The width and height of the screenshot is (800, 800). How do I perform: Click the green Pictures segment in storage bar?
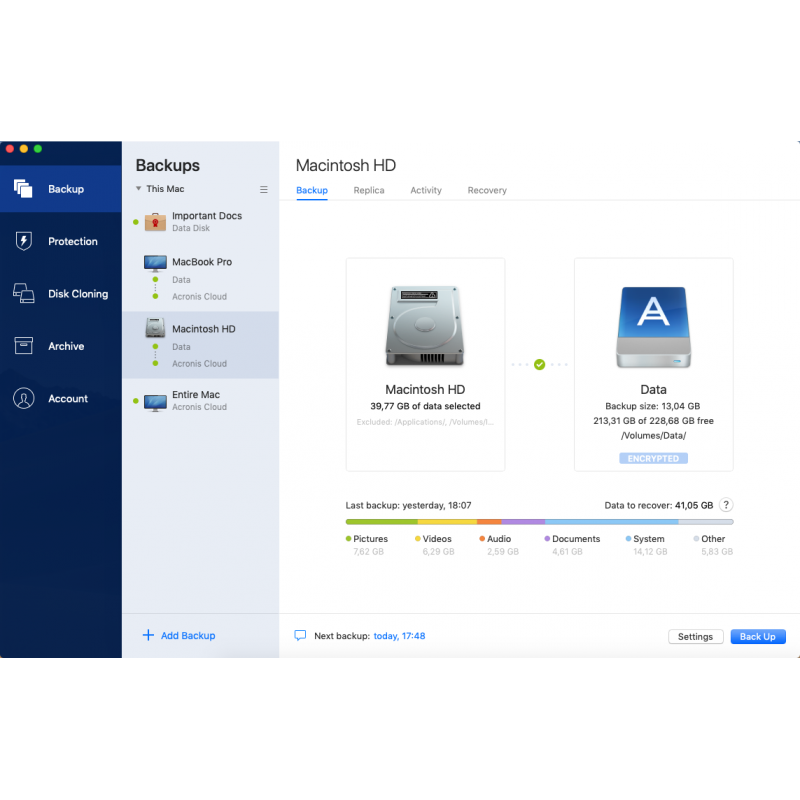(381, 521)
